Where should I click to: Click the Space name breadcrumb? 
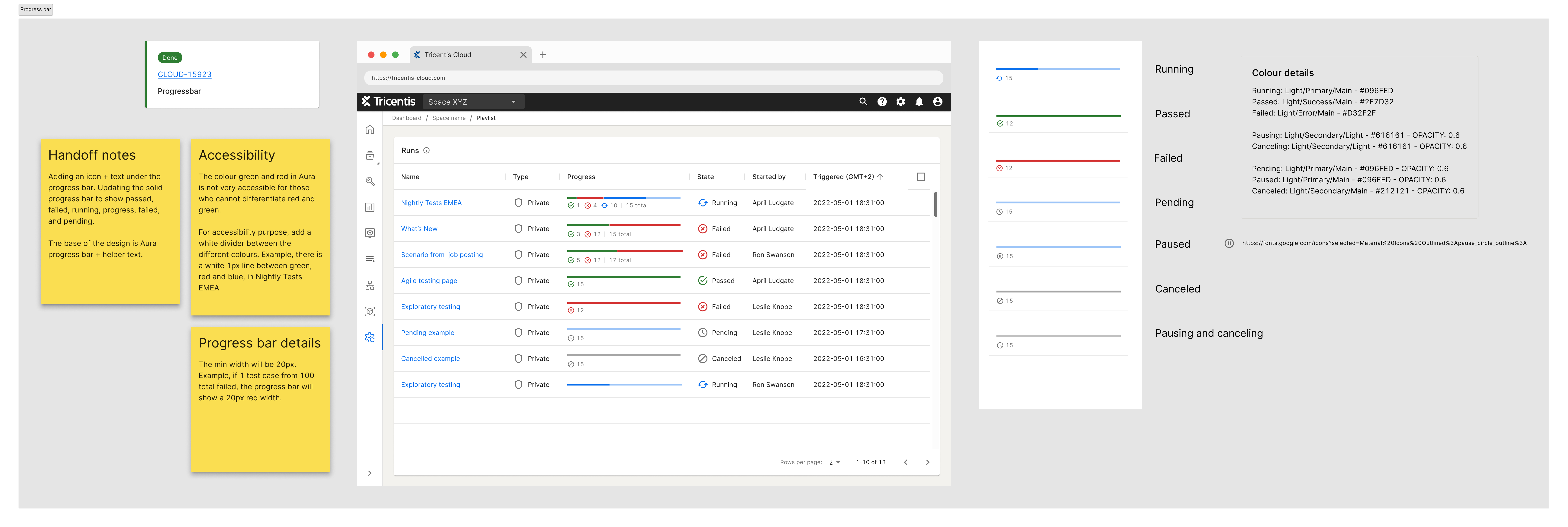pyautogui.click(x=449, y=118)
